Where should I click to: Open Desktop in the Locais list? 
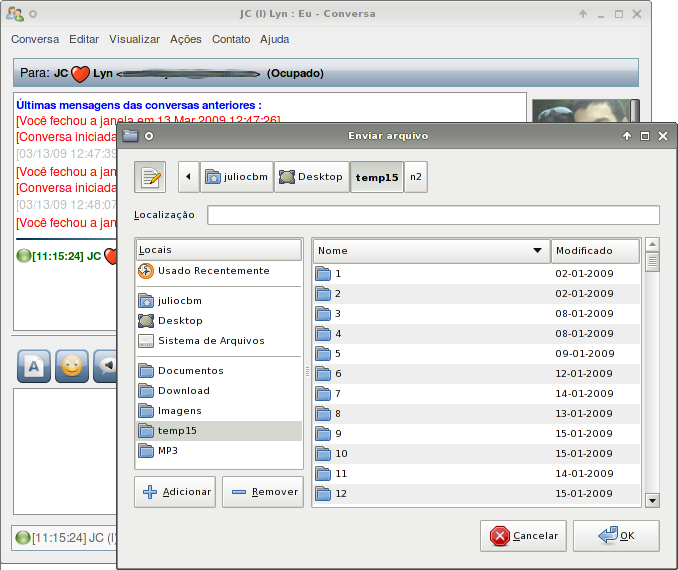tap(219, 321)
